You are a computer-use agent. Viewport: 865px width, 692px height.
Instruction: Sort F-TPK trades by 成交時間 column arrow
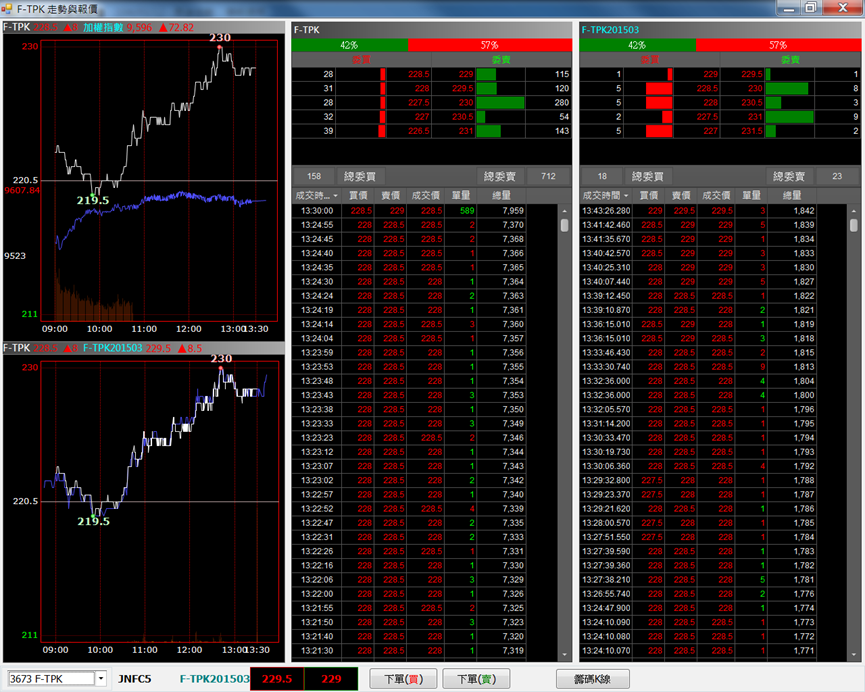(x=335, y=195)
